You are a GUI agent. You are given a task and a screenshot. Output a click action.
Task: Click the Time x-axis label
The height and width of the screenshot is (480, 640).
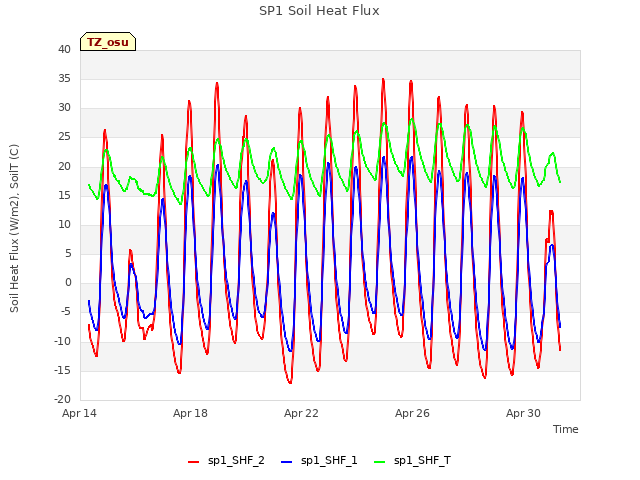[x=566, y=429]
